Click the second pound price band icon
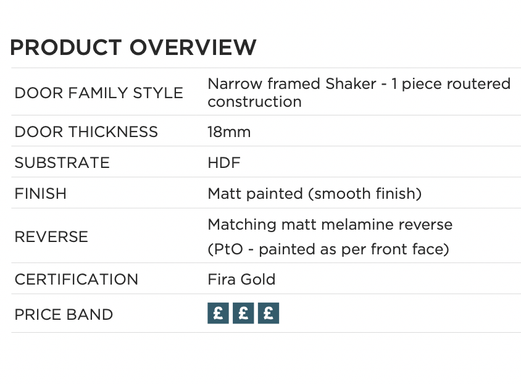521x384 pixels. coord(243,313)
